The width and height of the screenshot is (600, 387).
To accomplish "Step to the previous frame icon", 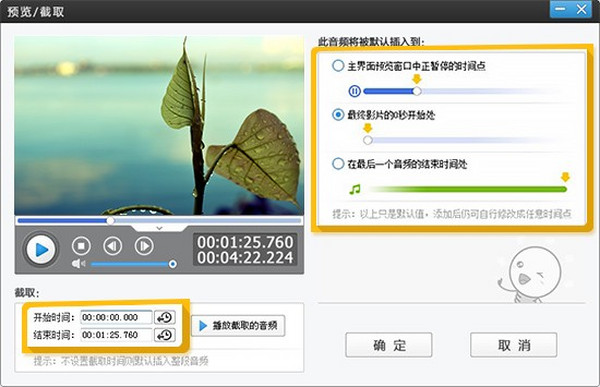I will coord(112,246).
